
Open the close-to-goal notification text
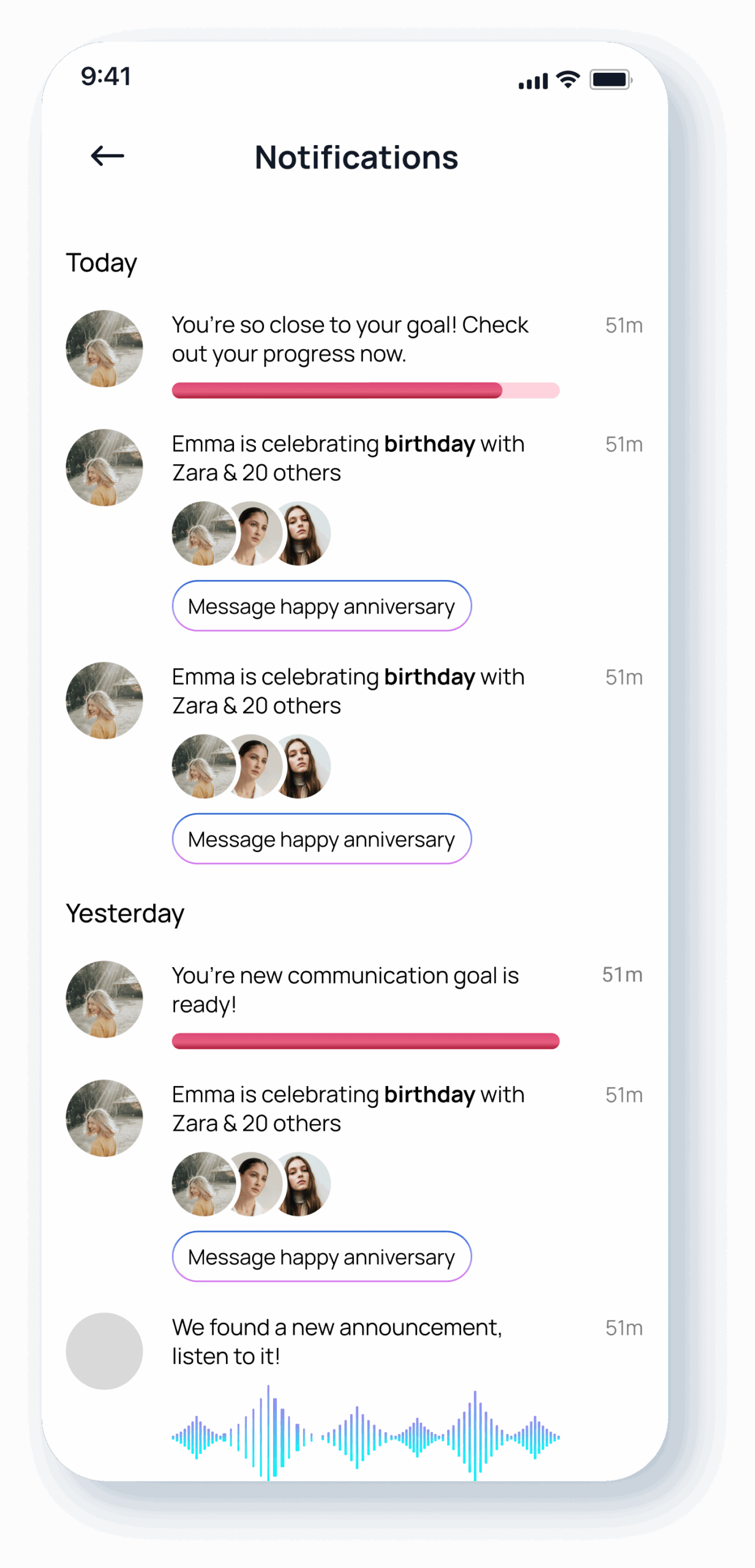350,339
